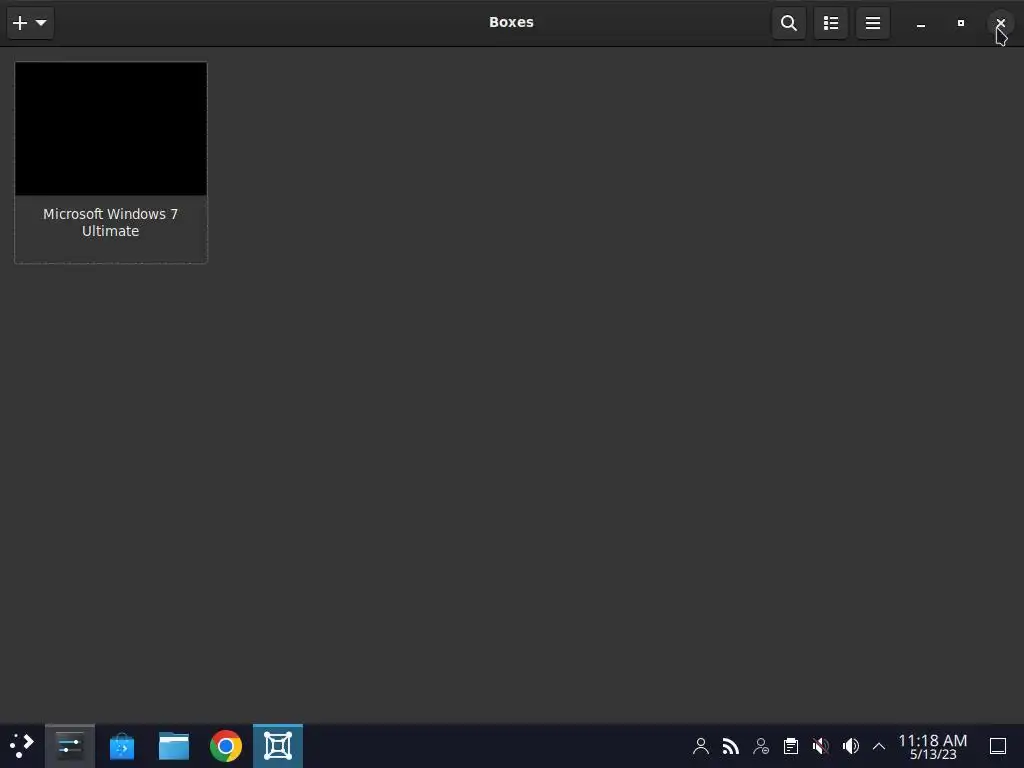Viewport: 1024px width, 768px height.
Task: Open the new box plus dropdown
Action: pyautogui.click(x=30, y=23)
